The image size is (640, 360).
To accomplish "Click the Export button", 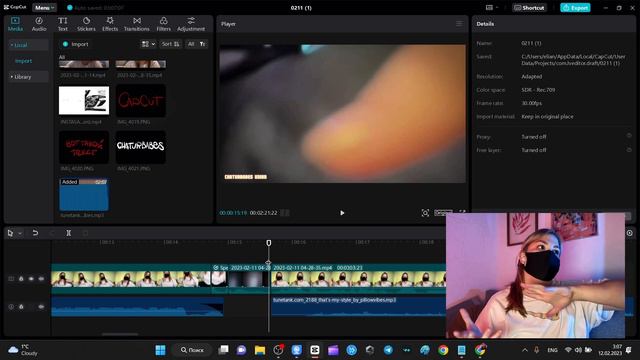I will point(575,7).
